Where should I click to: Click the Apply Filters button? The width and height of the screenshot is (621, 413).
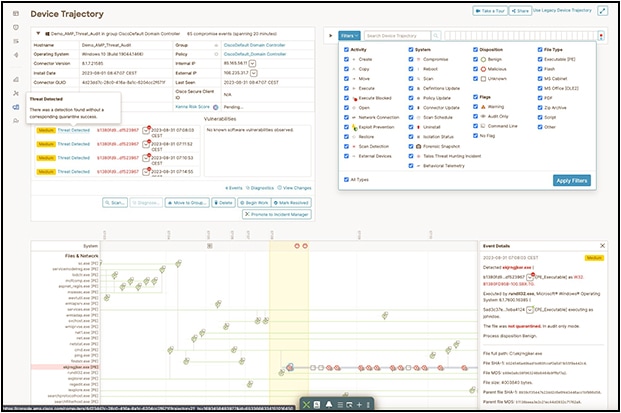point(571,181)
